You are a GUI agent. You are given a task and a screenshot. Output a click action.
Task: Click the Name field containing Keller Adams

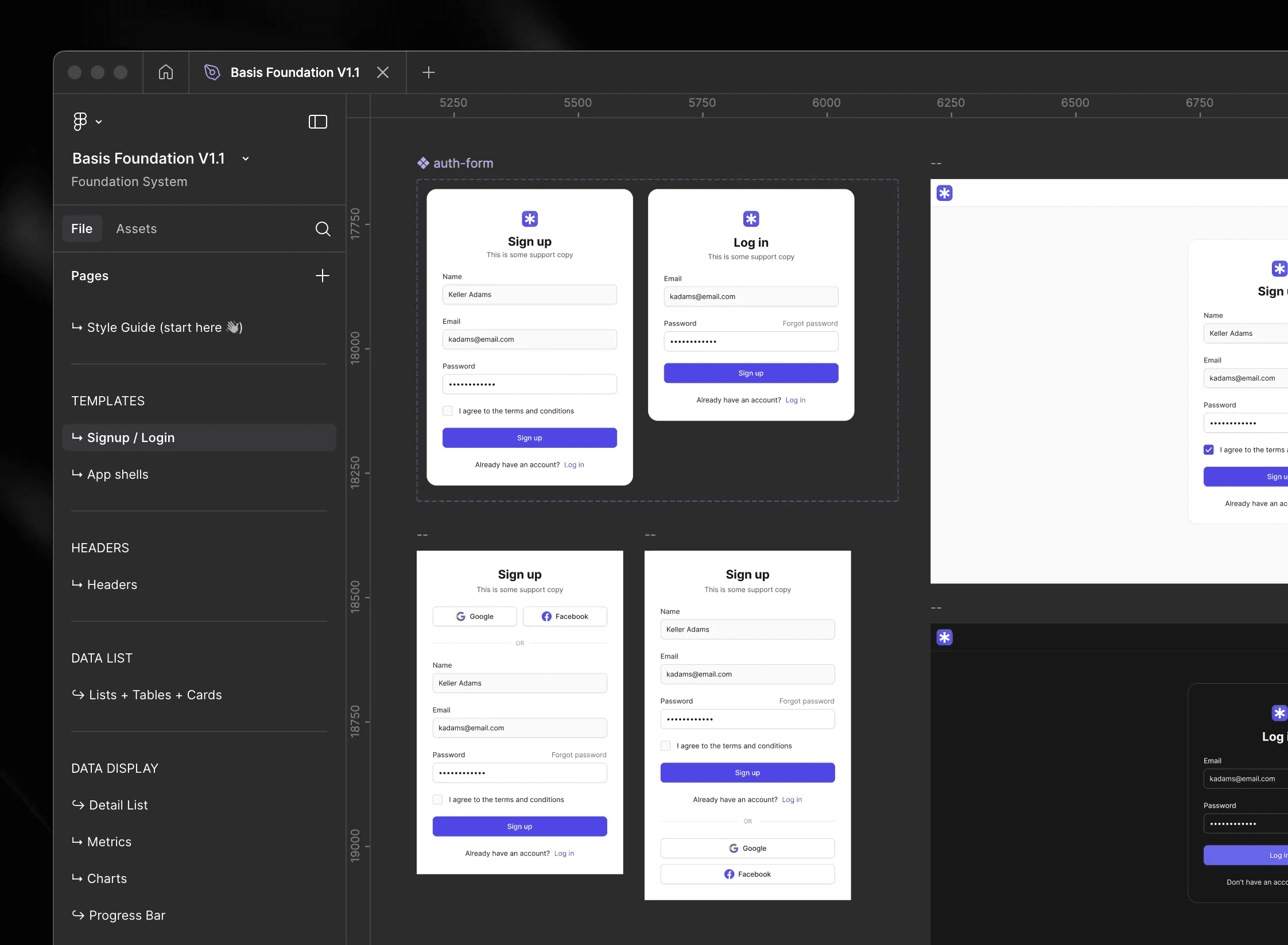(x=529, y=295)
